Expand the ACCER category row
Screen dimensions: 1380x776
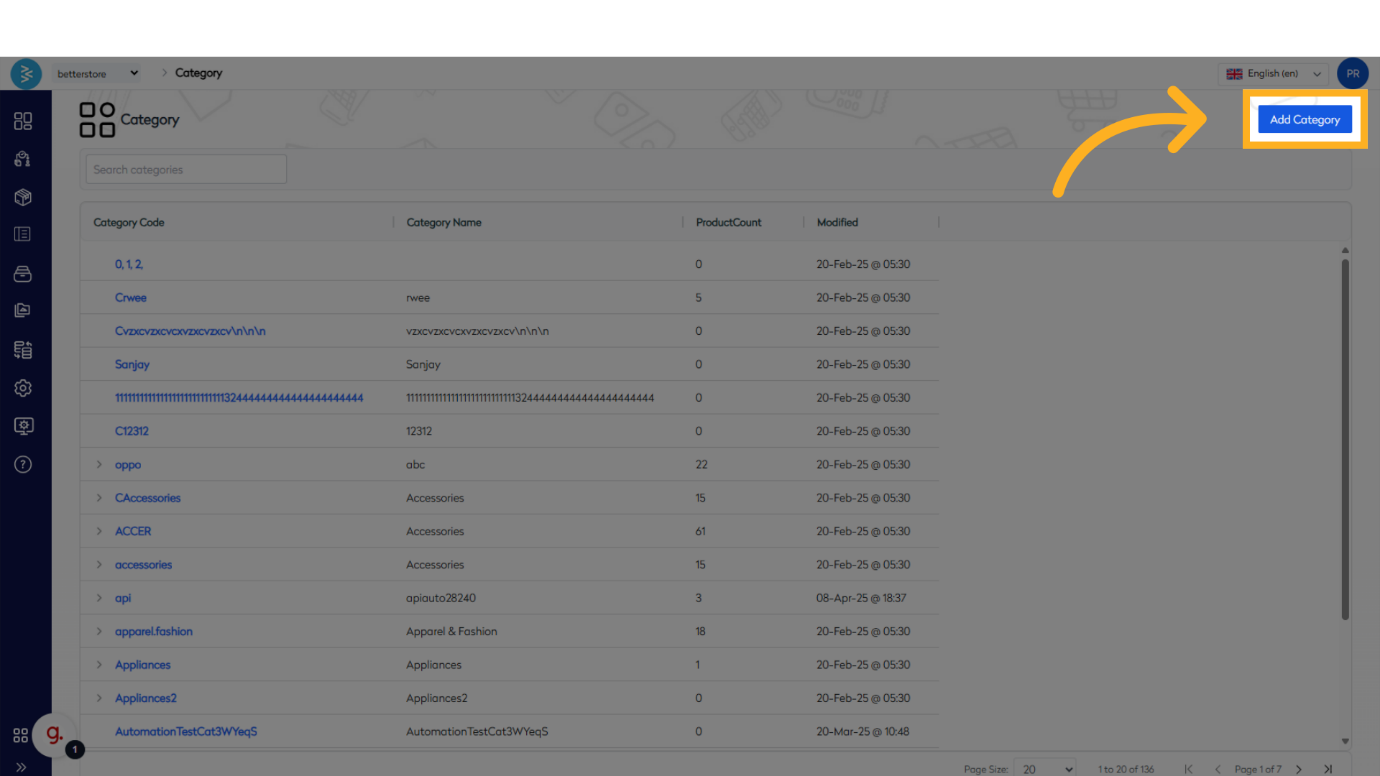99,531
